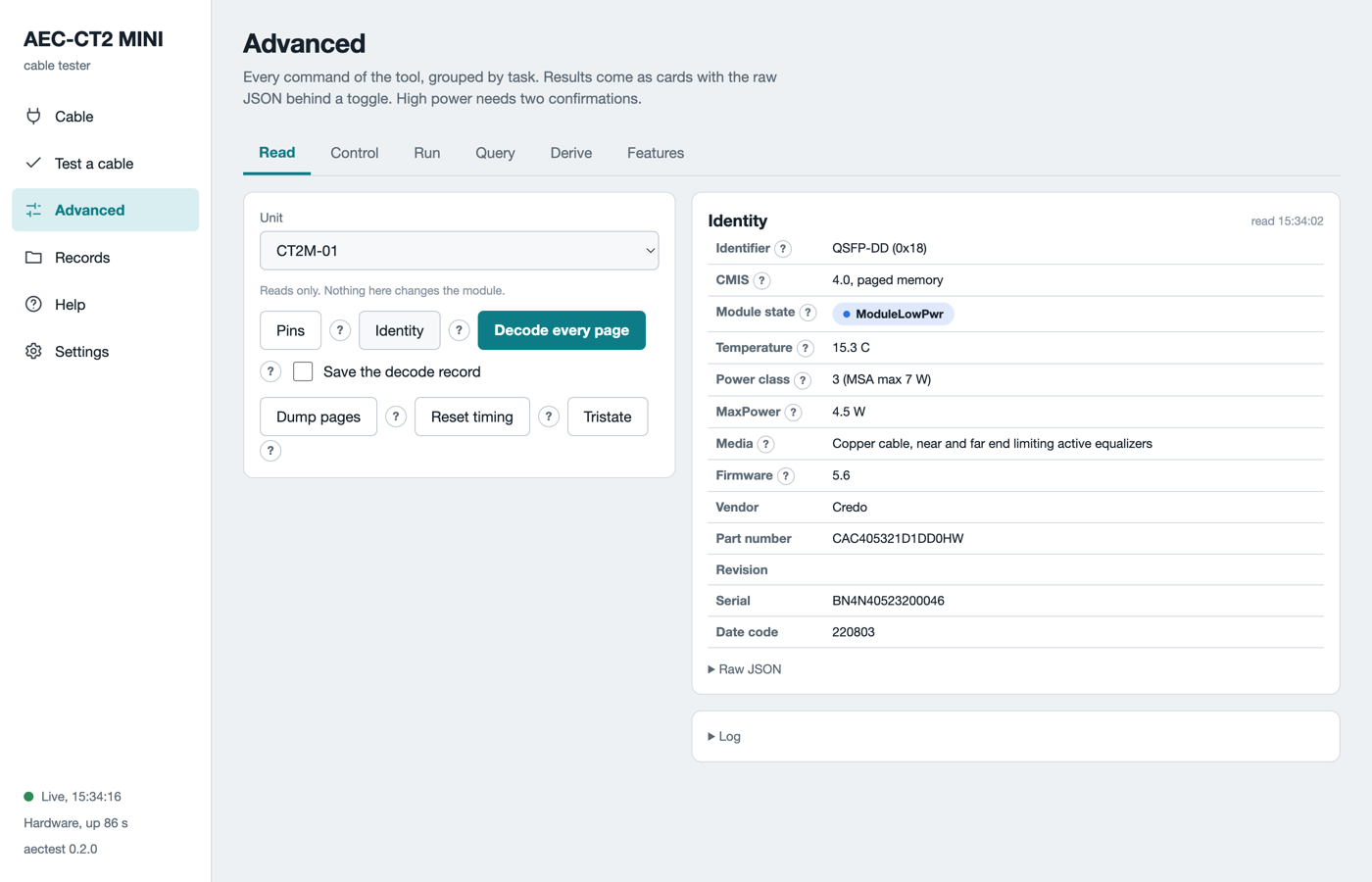The width and height of the screenshot is (1372, 882).
Task: Click the Live, 15:34:16 status indicator
Action: pos(73,797)
